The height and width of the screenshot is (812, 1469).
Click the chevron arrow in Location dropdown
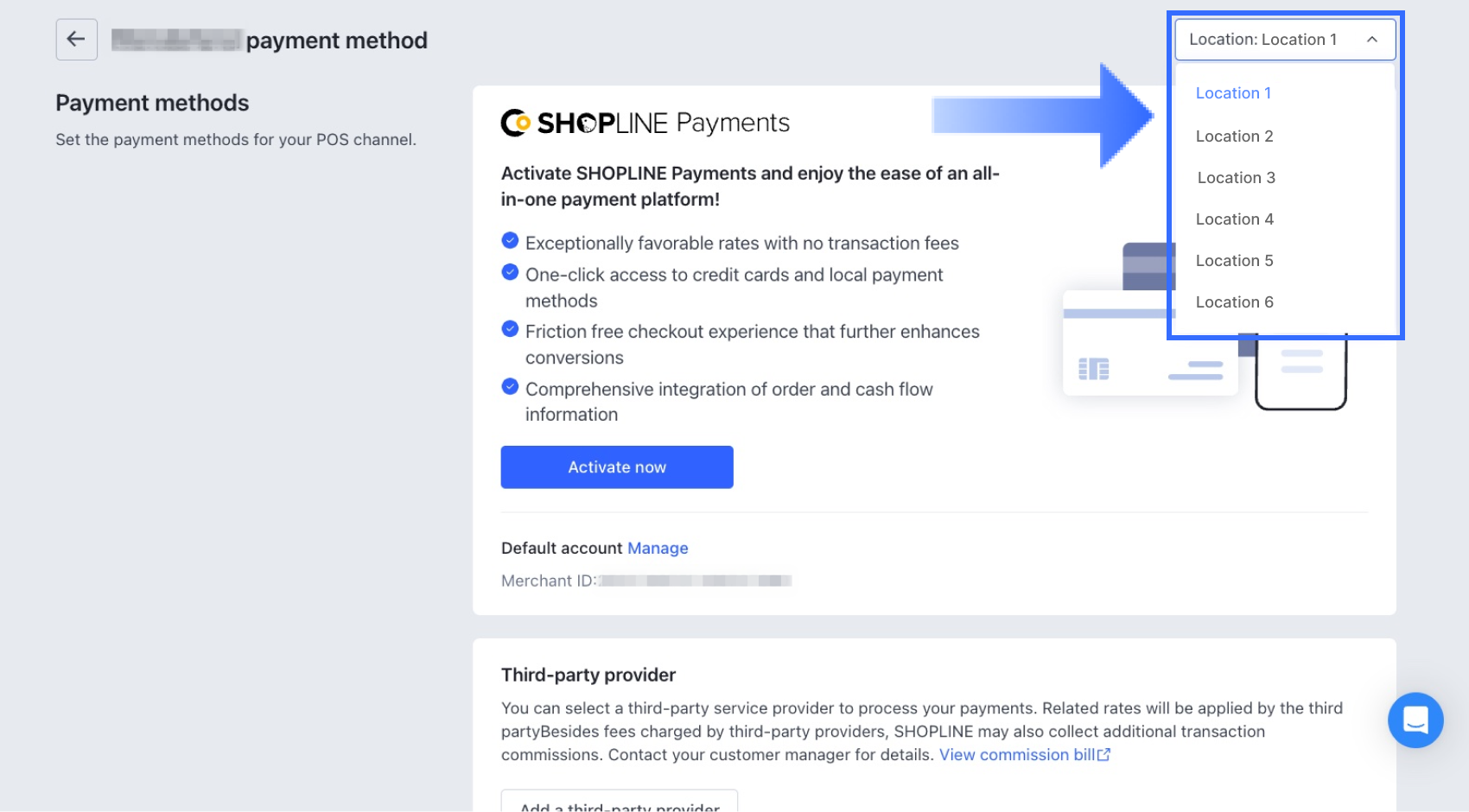1371,40
